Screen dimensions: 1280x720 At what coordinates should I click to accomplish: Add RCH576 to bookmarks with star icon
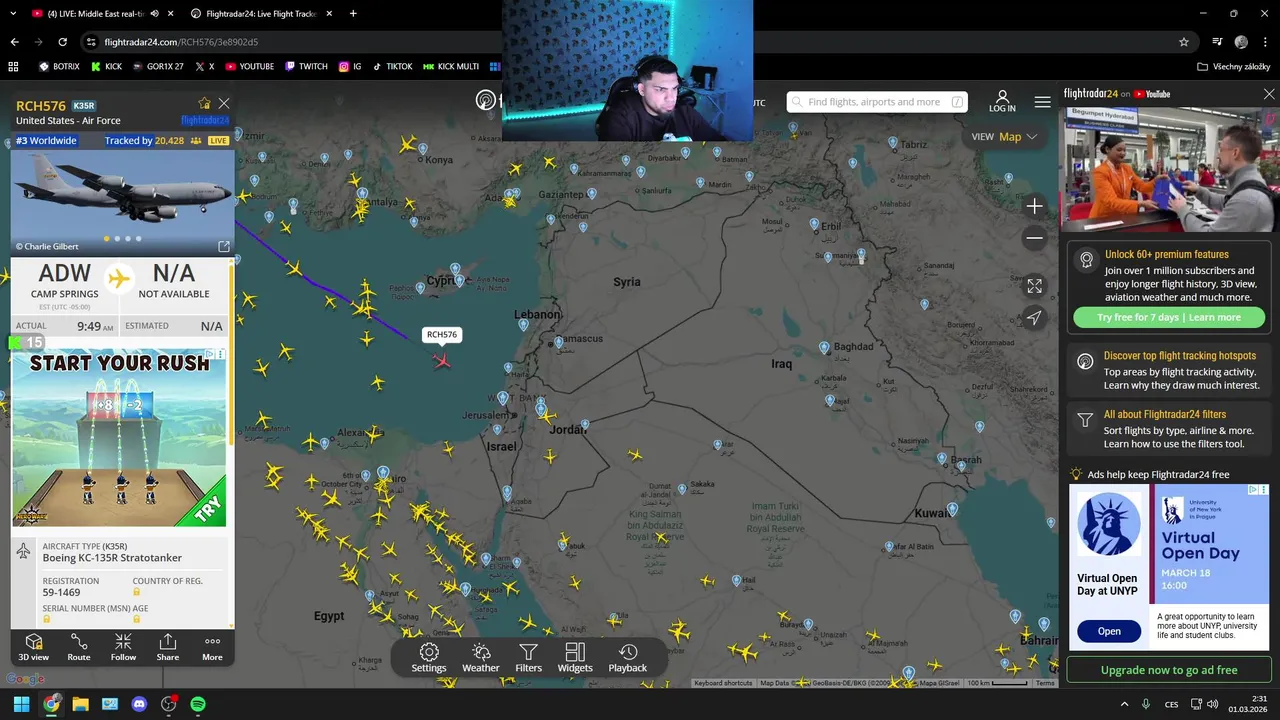pyautogui.click(x=204, y=103)
